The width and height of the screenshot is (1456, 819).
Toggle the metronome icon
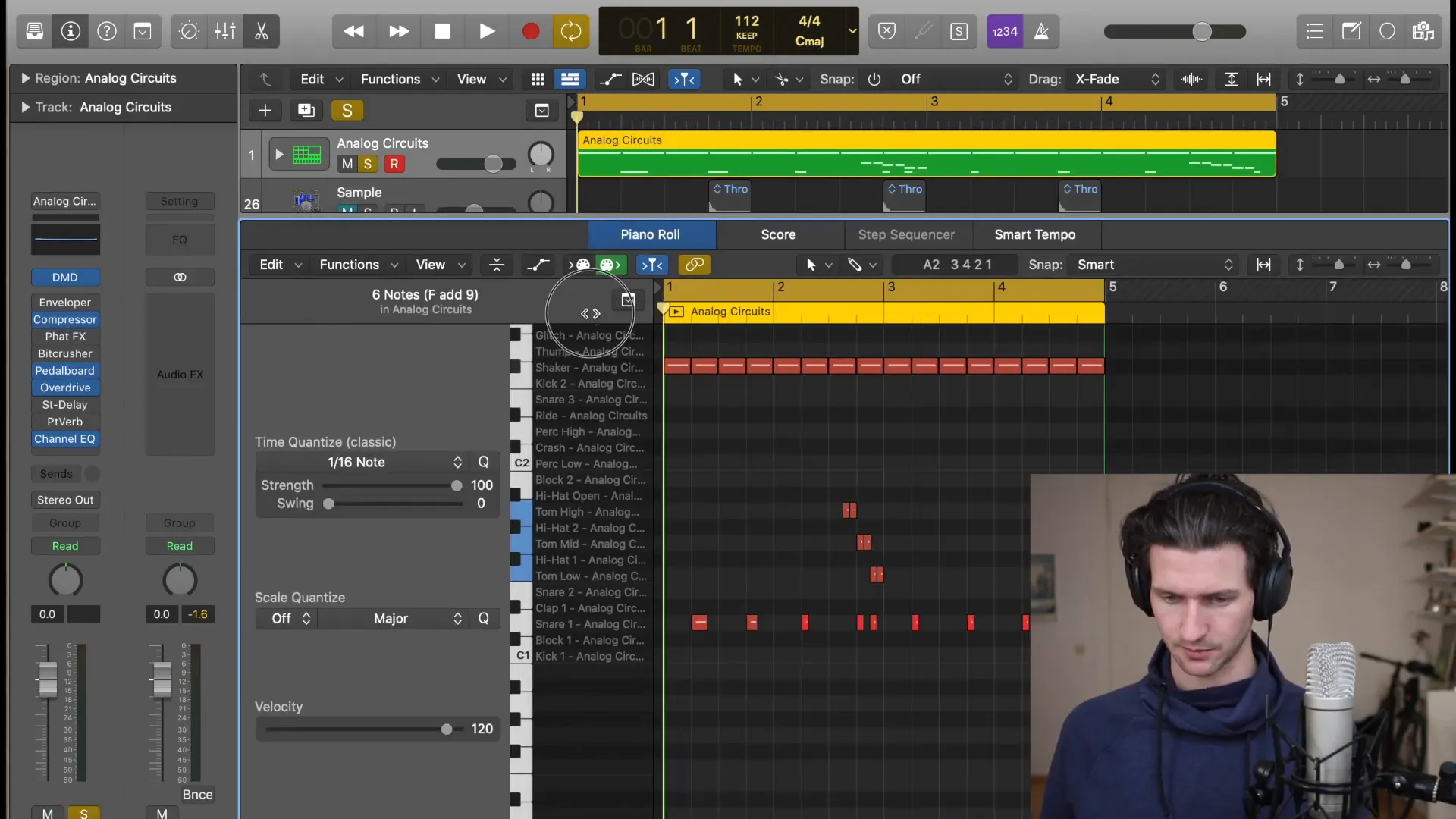1042,31
